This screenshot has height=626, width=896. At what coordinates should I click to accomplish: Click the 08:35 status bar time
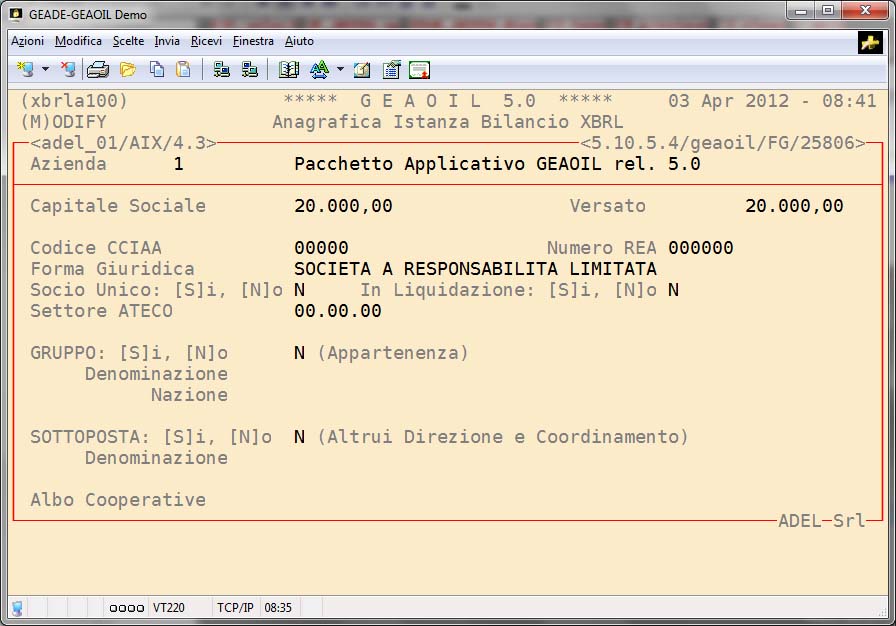(x=278, y=608)
